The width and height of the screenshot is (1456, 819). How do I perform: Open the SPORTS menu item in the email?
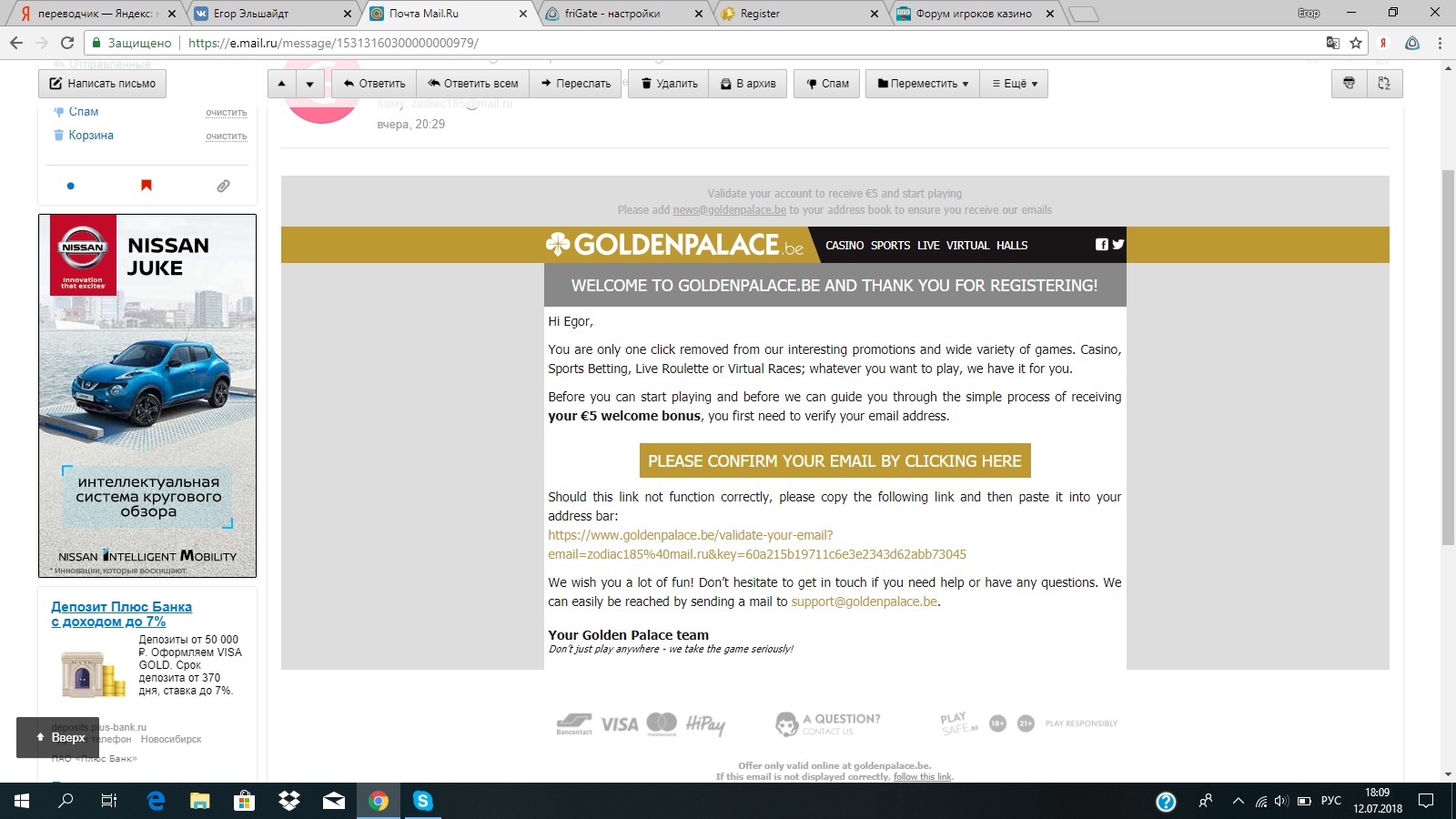[x=890, y=246]
